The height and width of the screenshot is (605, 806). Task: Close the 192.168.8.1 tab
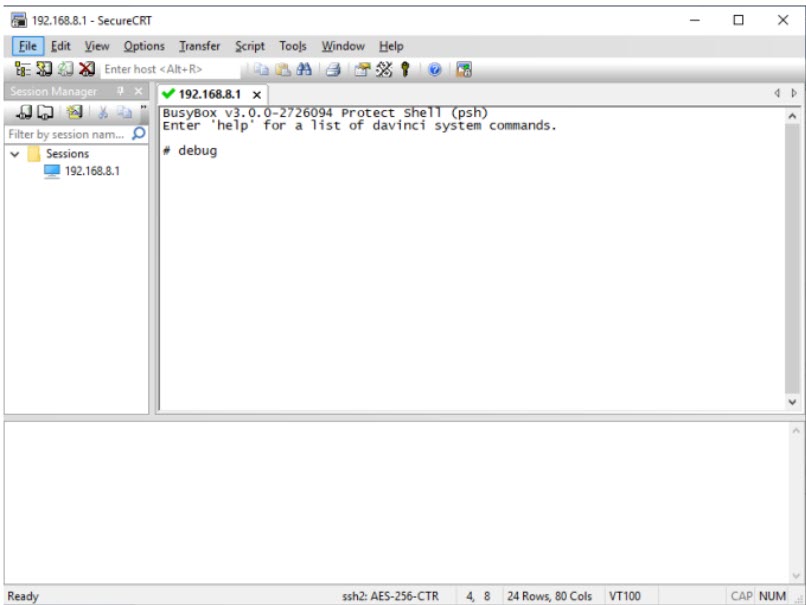coord(257,93)
